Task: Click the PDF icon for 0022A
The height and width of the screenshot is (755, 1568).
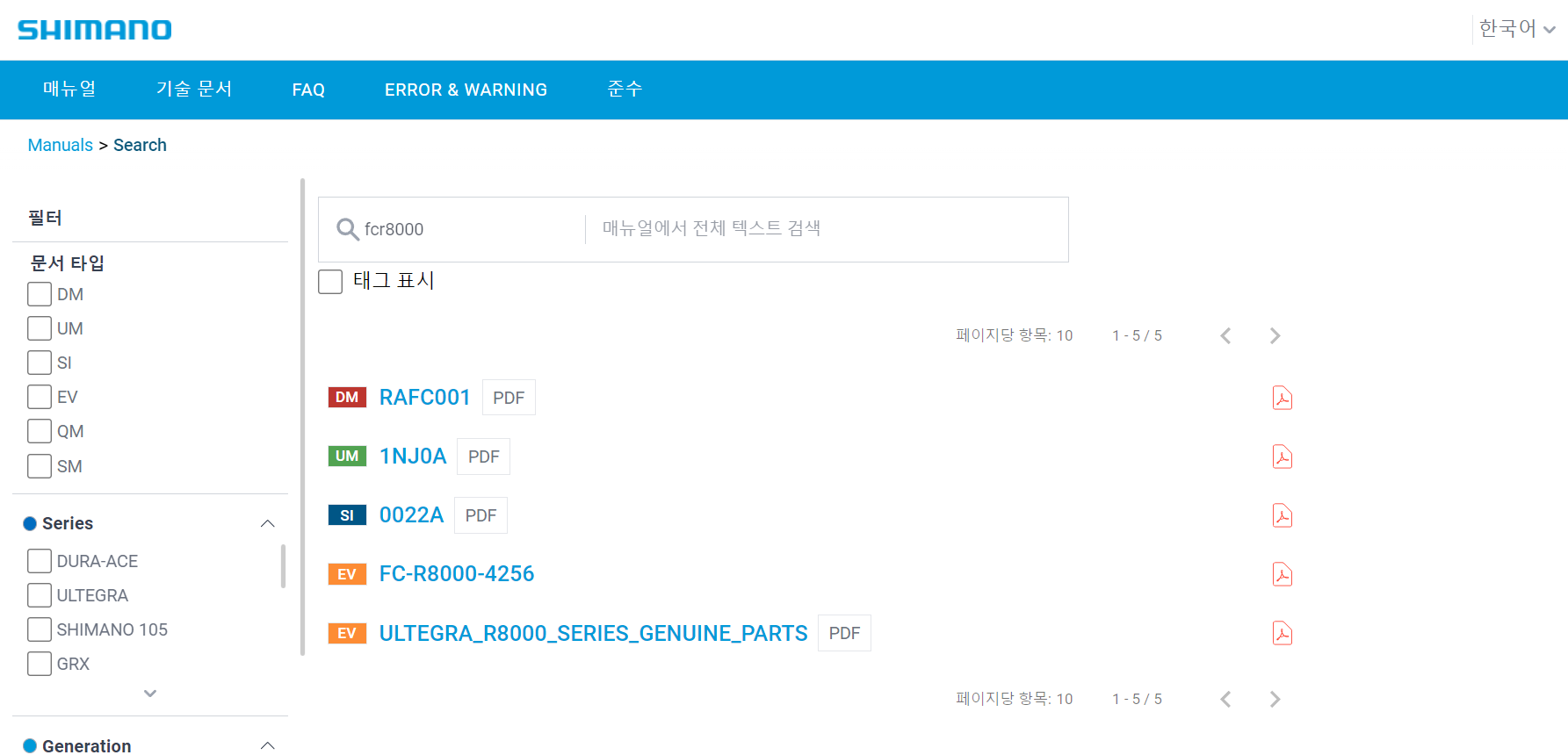Action: click(x=1282, y=515)
